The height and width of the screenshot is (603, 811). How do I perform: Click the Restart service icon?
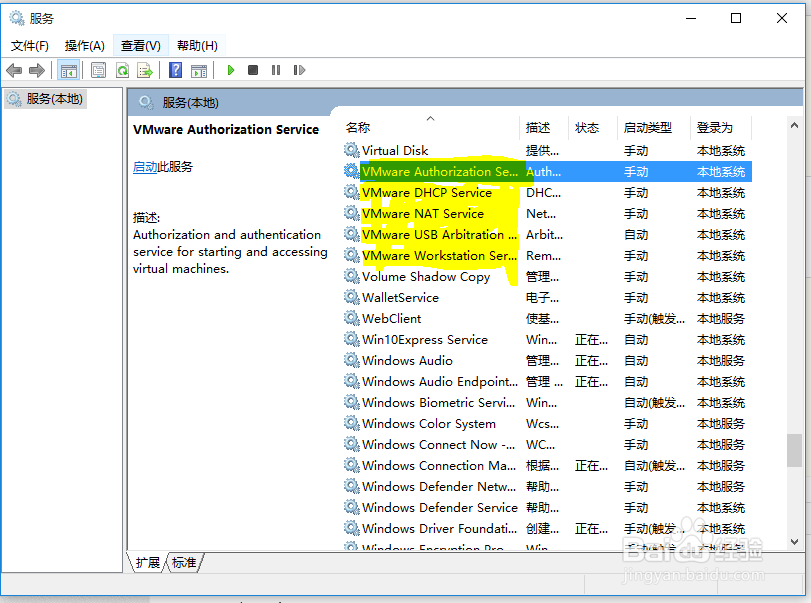[x=299, y=70]
